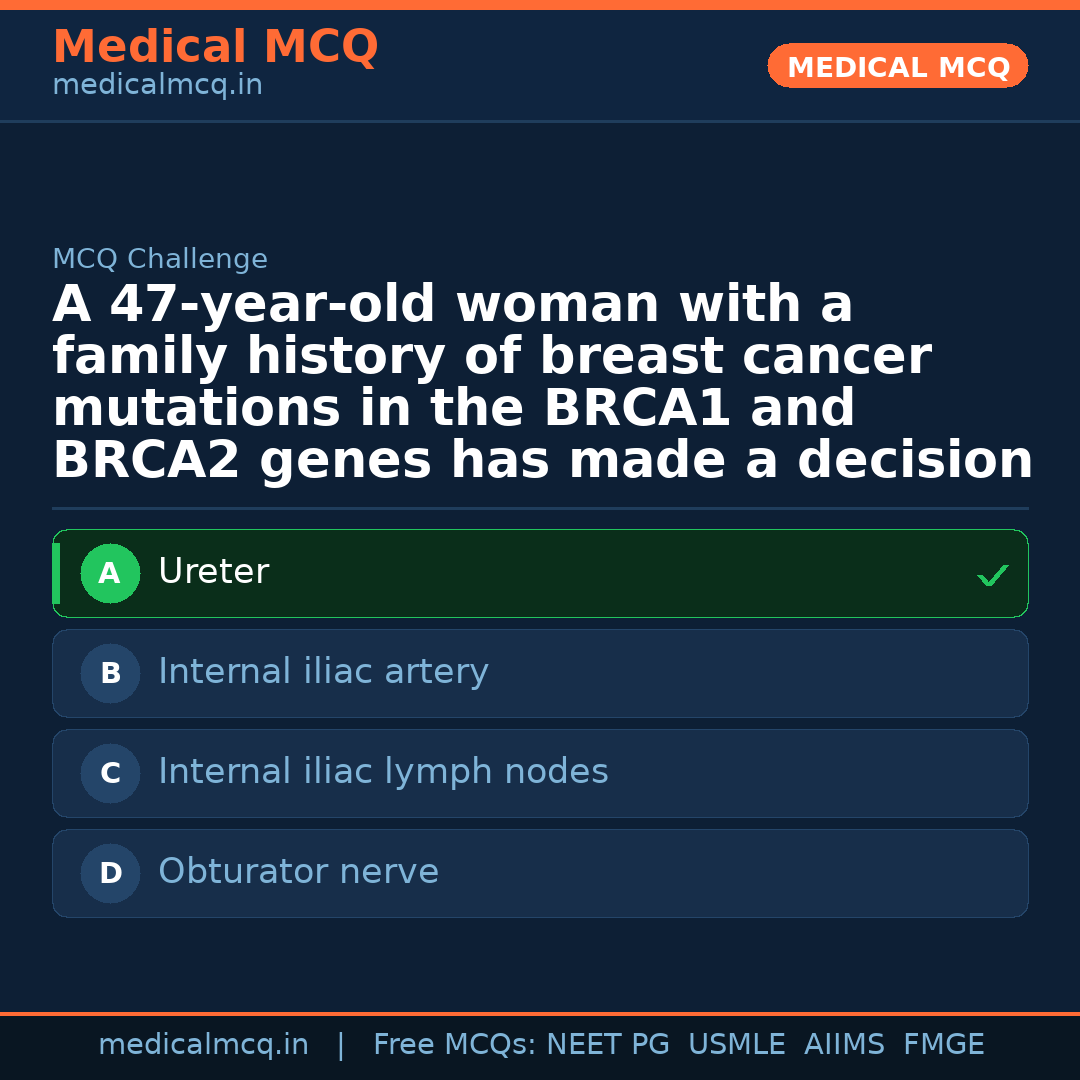
Task: Select answer option B Internal iliac artery
Action: tap(540, 673)
